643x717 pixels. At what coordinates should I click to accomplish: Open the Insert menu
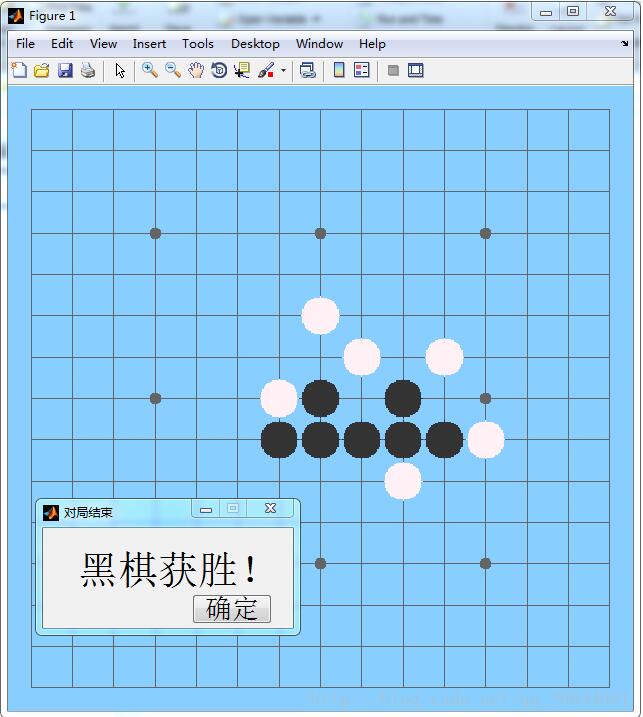point(149,44)
